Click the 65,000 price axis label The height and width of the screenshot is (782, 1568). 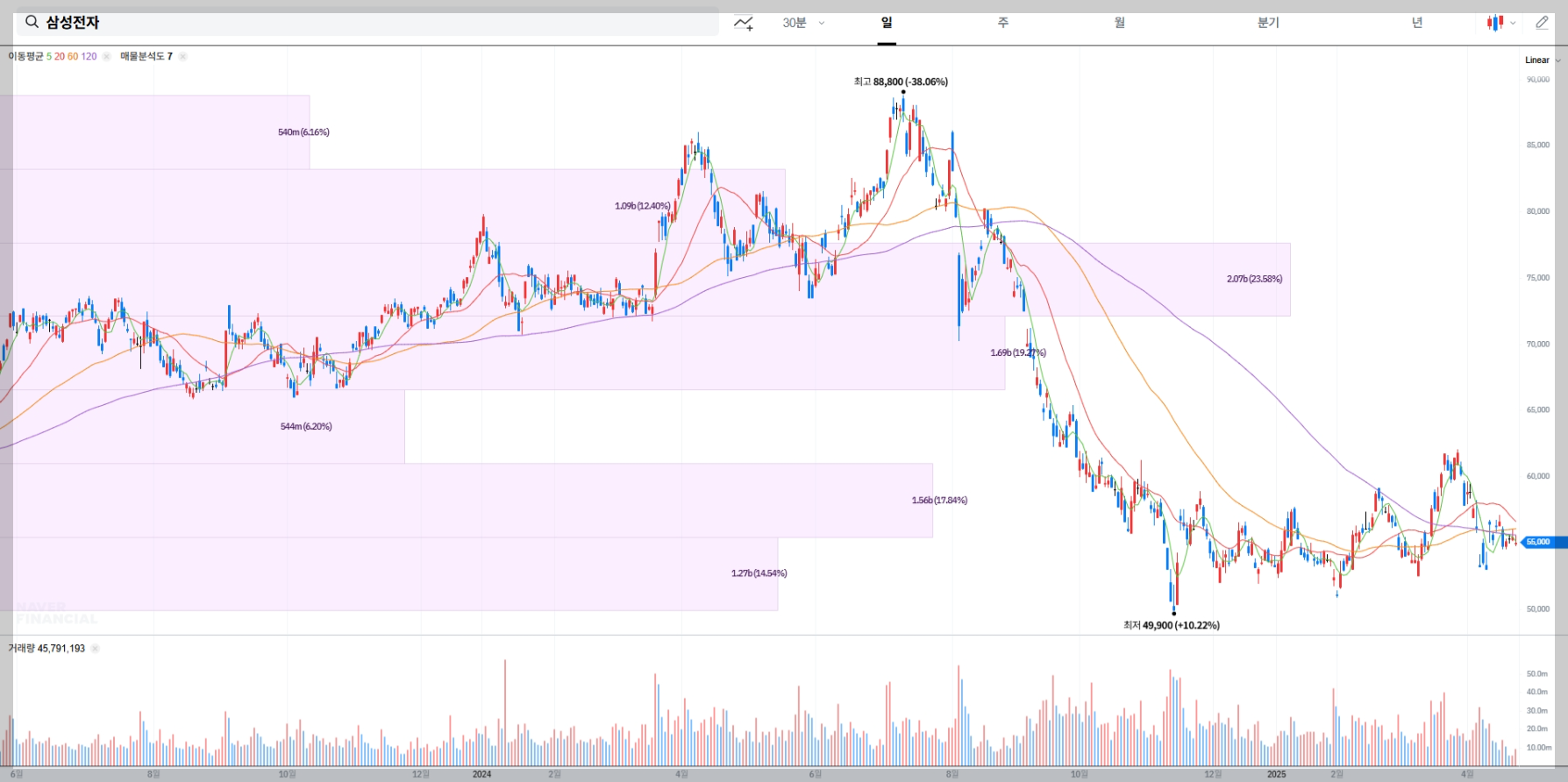pos(1538,410)
